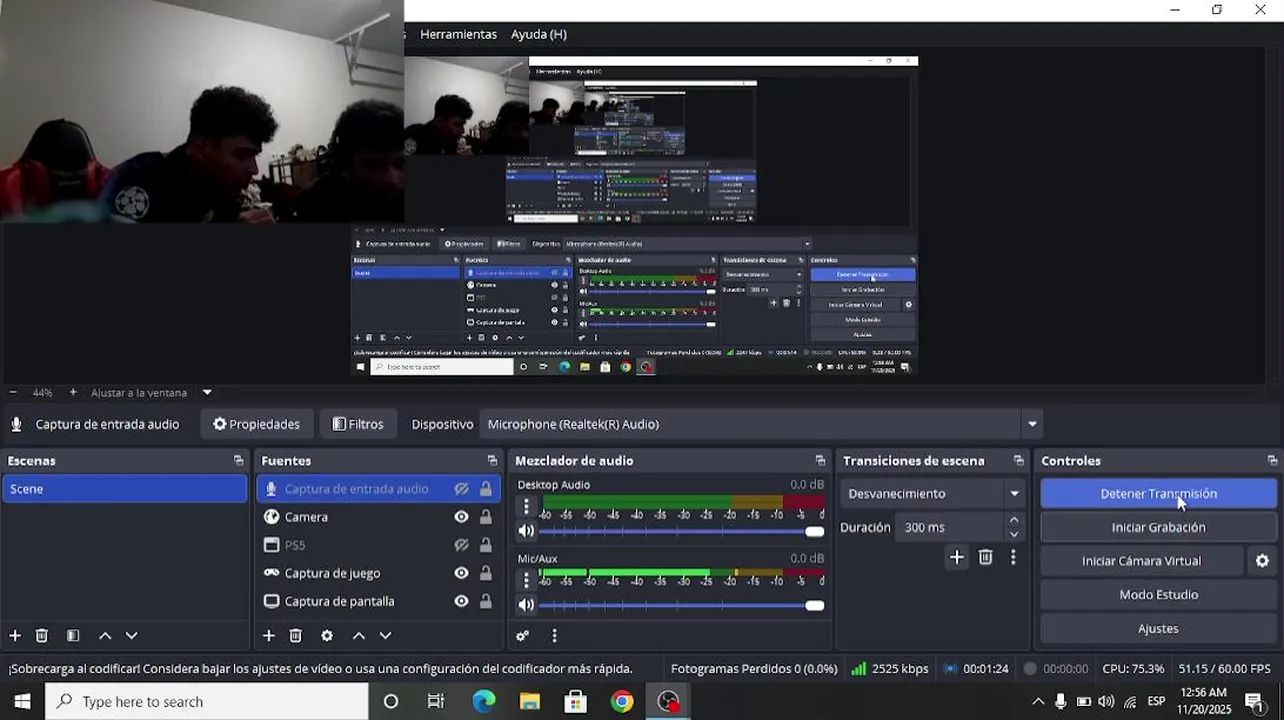Click Iniciar Cámara Virtual button
This screenshot has width=1284, height=720.
tap(1141, 561)
